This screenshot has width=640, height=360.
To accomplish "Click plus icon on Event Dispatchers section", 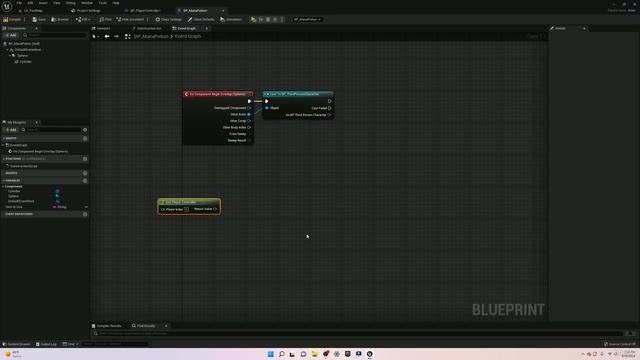I will click(85, 214).
